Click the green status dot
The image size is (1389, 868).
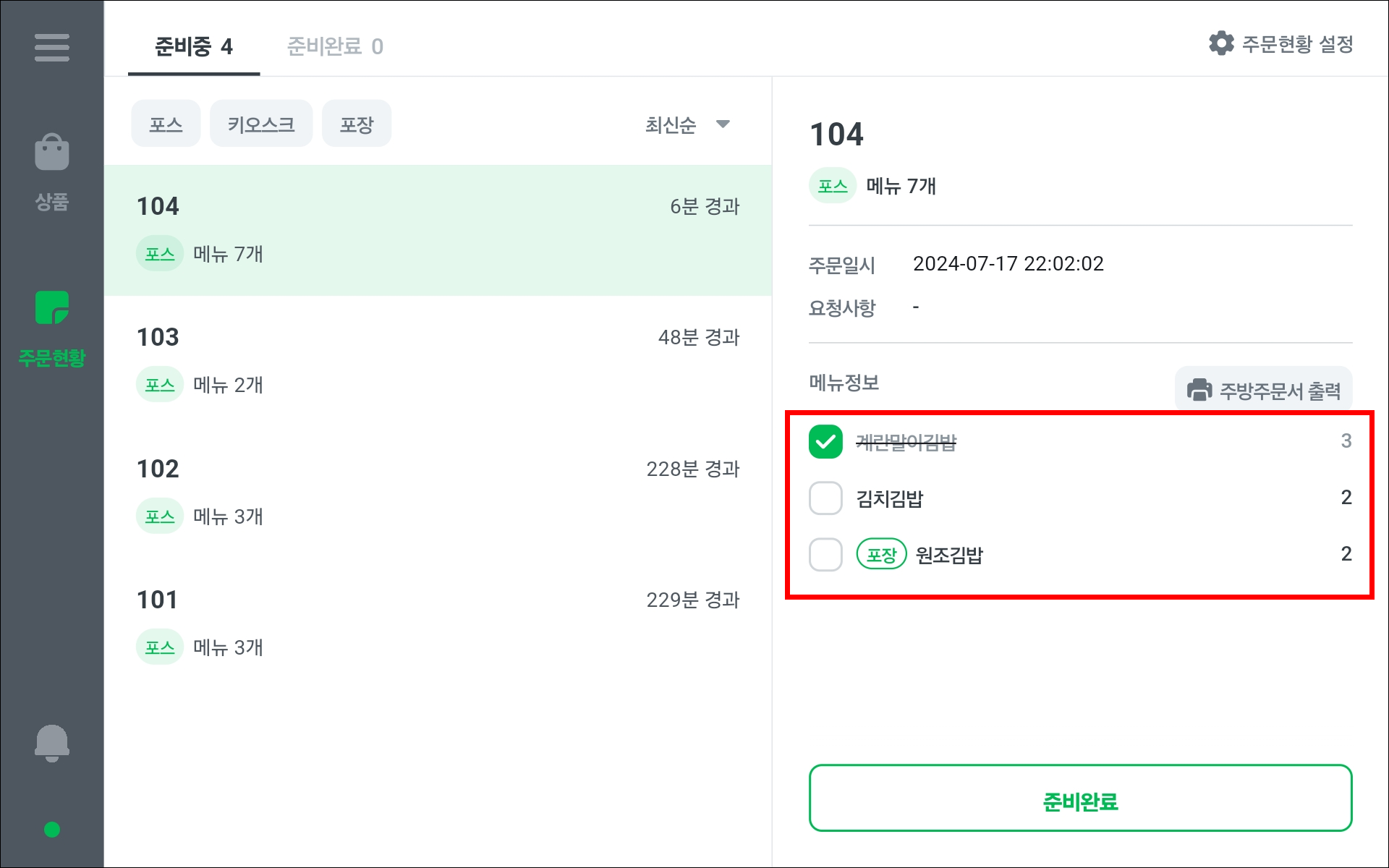coord(51,830)
